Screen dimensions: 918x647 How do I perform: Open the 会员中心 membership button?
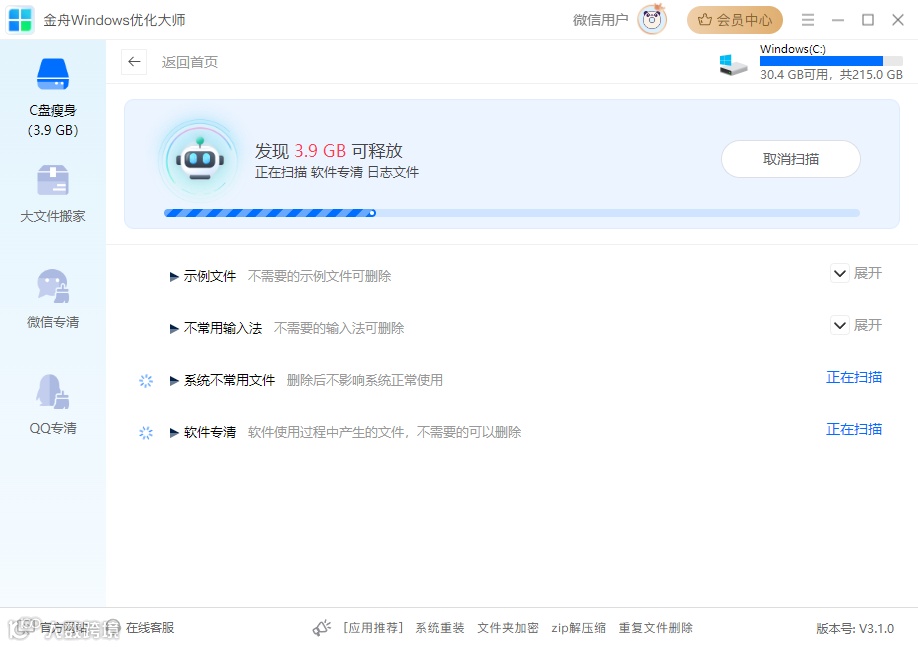click(735, 20)
